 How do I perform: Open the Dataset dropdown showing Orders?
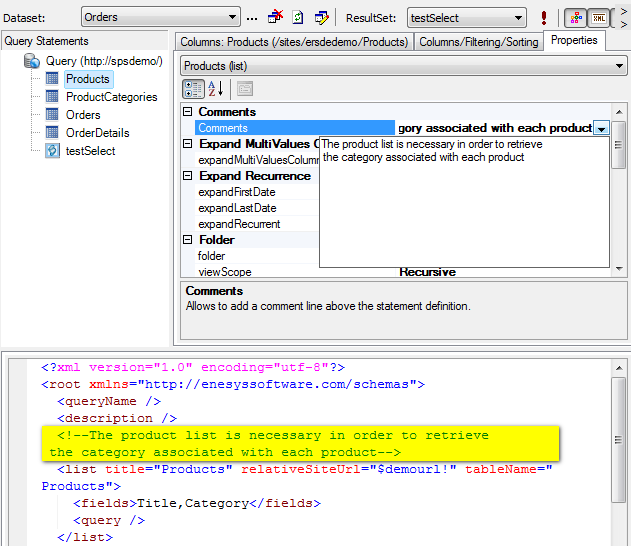coord(232,18)
